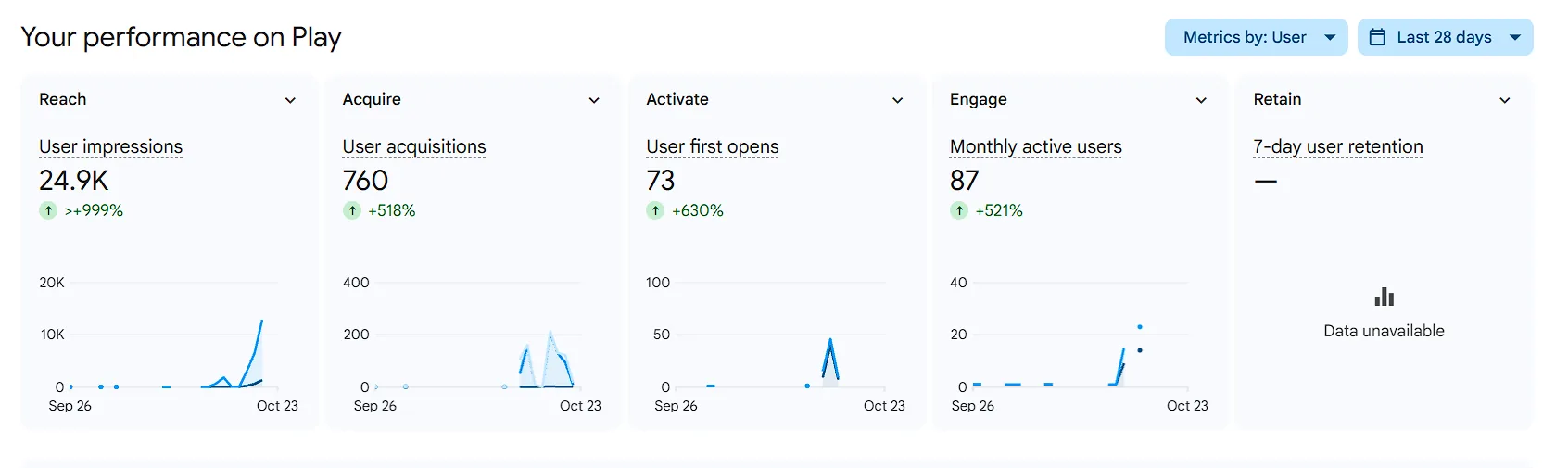Image resolution: width=1568 pixels, height=468 pixels.
Task: Open the Last 28 days date selector
Action: [x=1445, y=37]
